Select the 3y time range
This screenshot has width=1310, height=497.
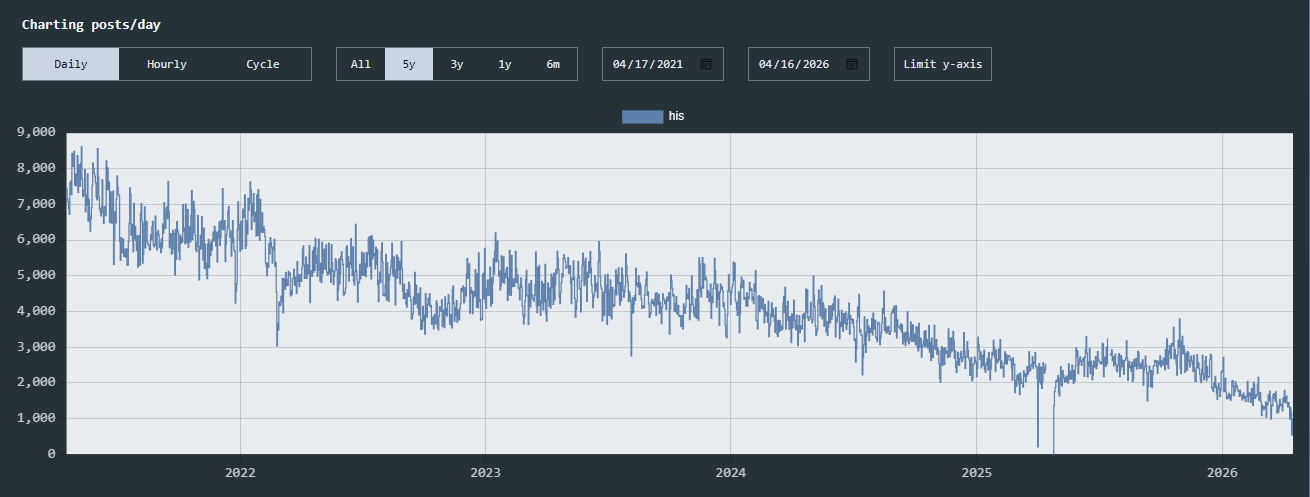tap(457, 64)
